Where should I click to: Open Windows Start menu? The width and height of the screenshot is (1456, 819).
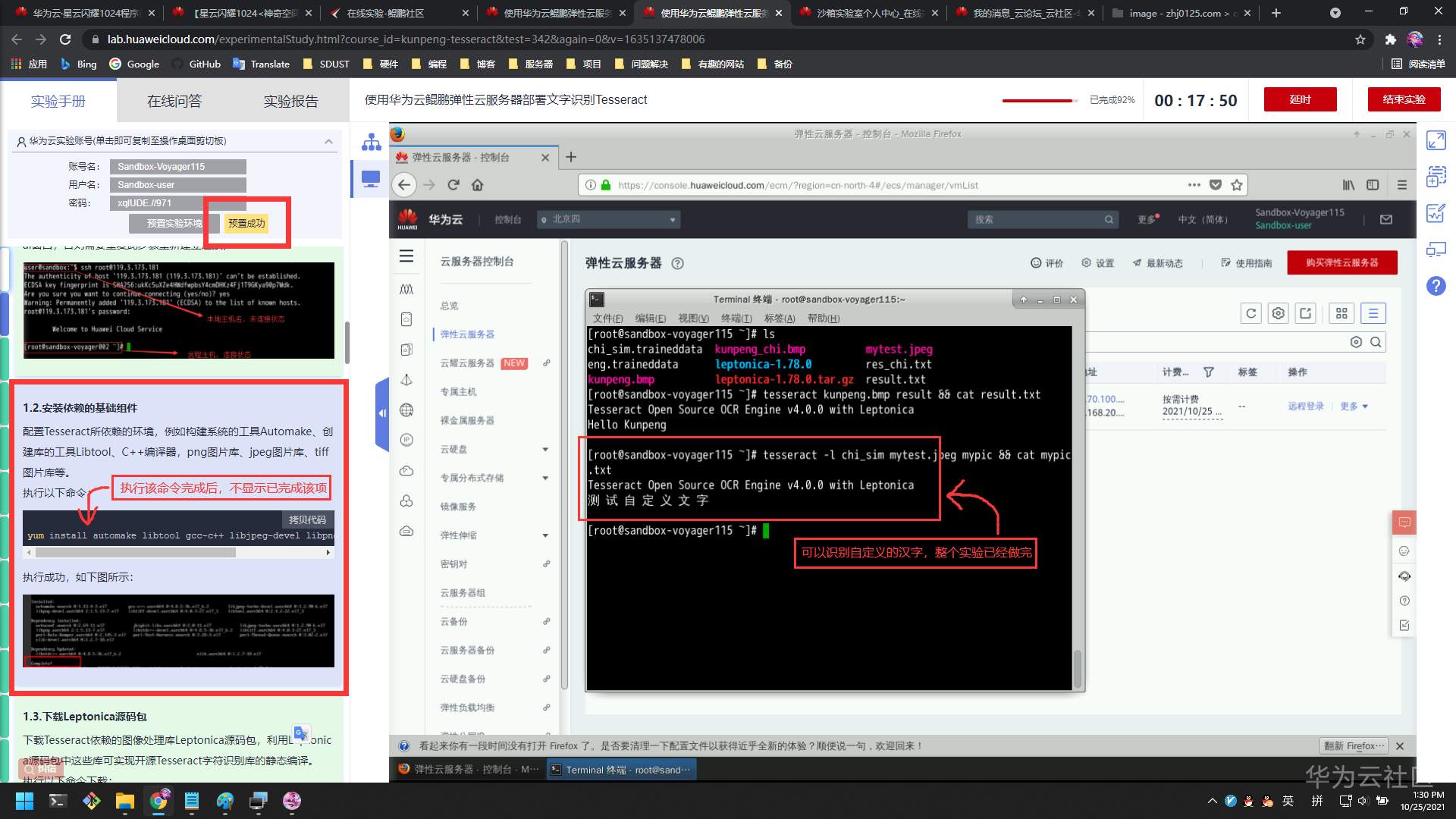[x=24, y=801]
